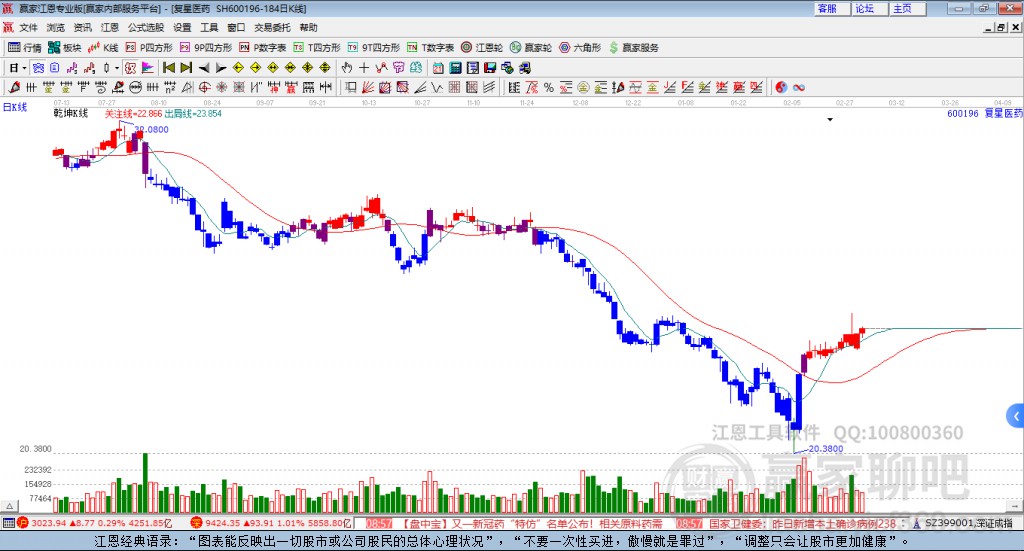Move chart right with black right arrow
Viewport: 1024px width, 551px height.
221,68
